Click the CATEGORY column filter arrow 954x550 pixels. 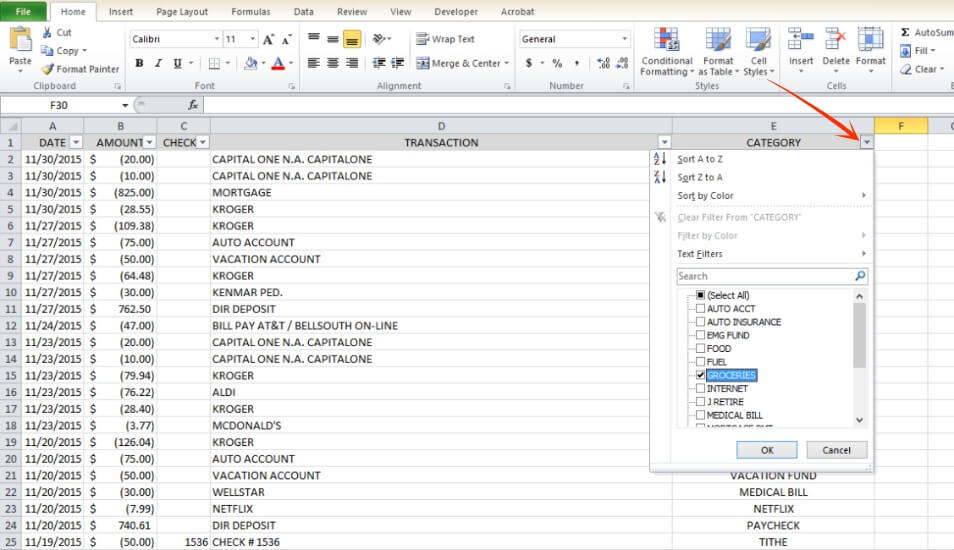click(866, 142)
